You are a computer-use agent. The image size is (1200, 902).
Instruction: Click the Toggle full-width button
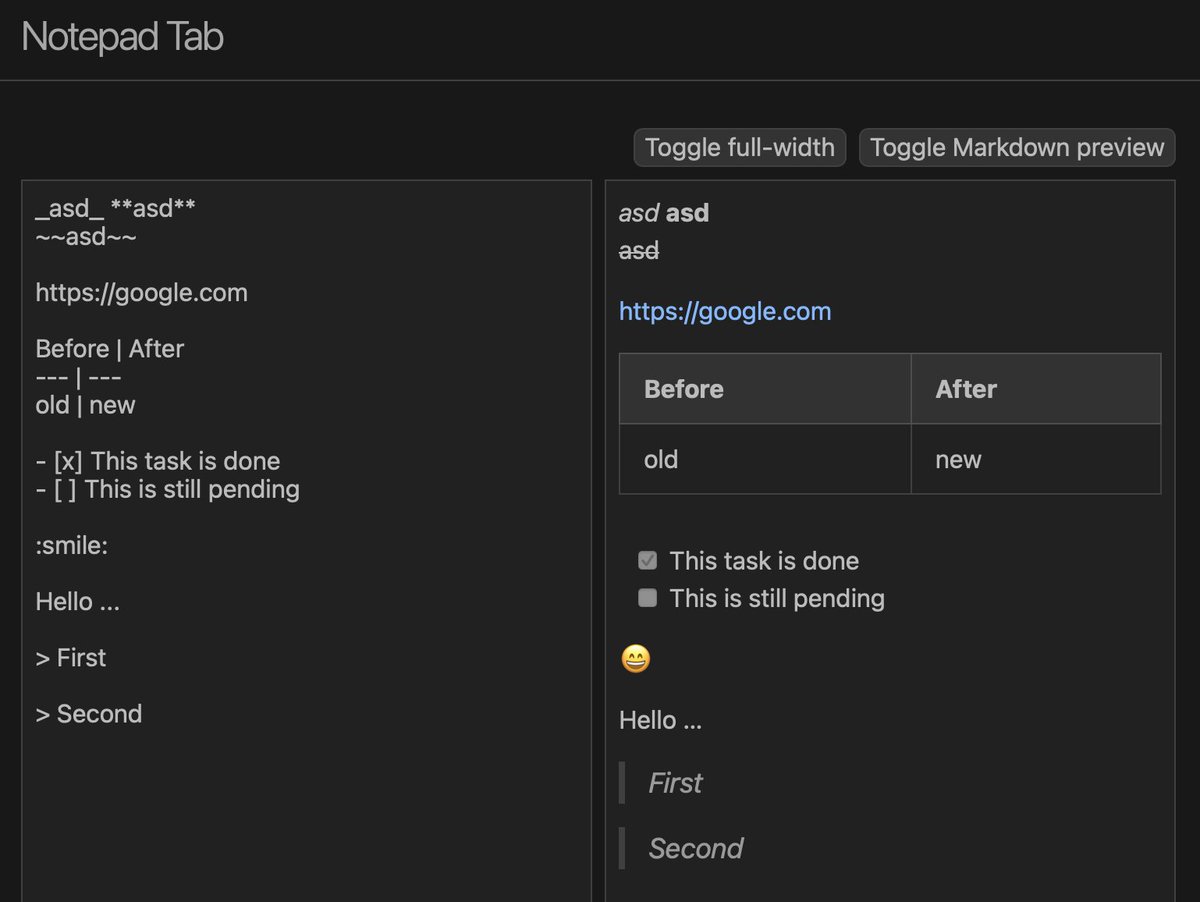click(740, 148)
